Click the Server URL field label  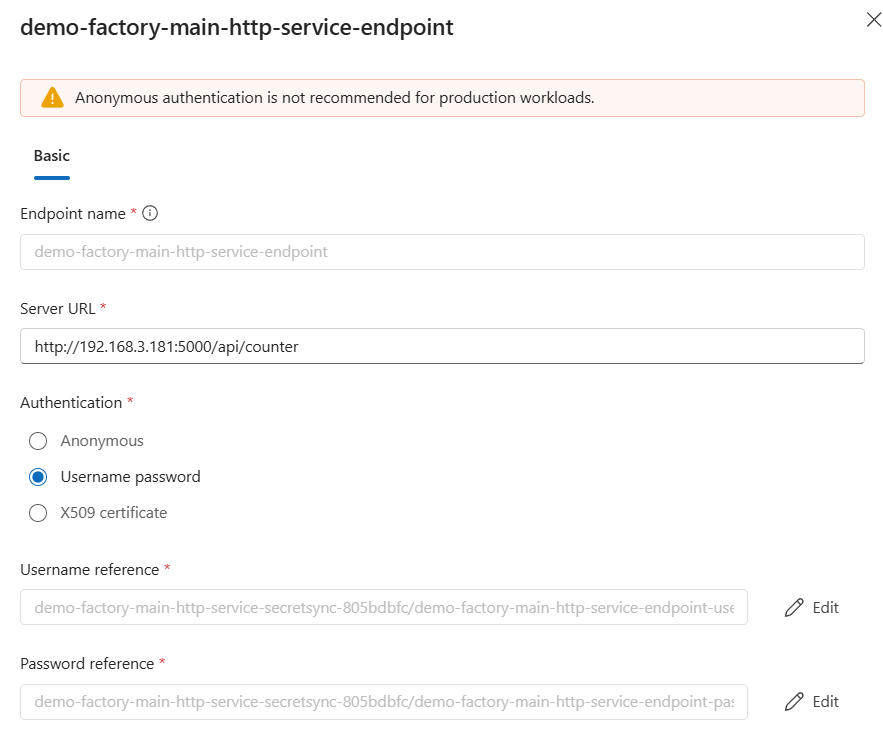(58, 308)
